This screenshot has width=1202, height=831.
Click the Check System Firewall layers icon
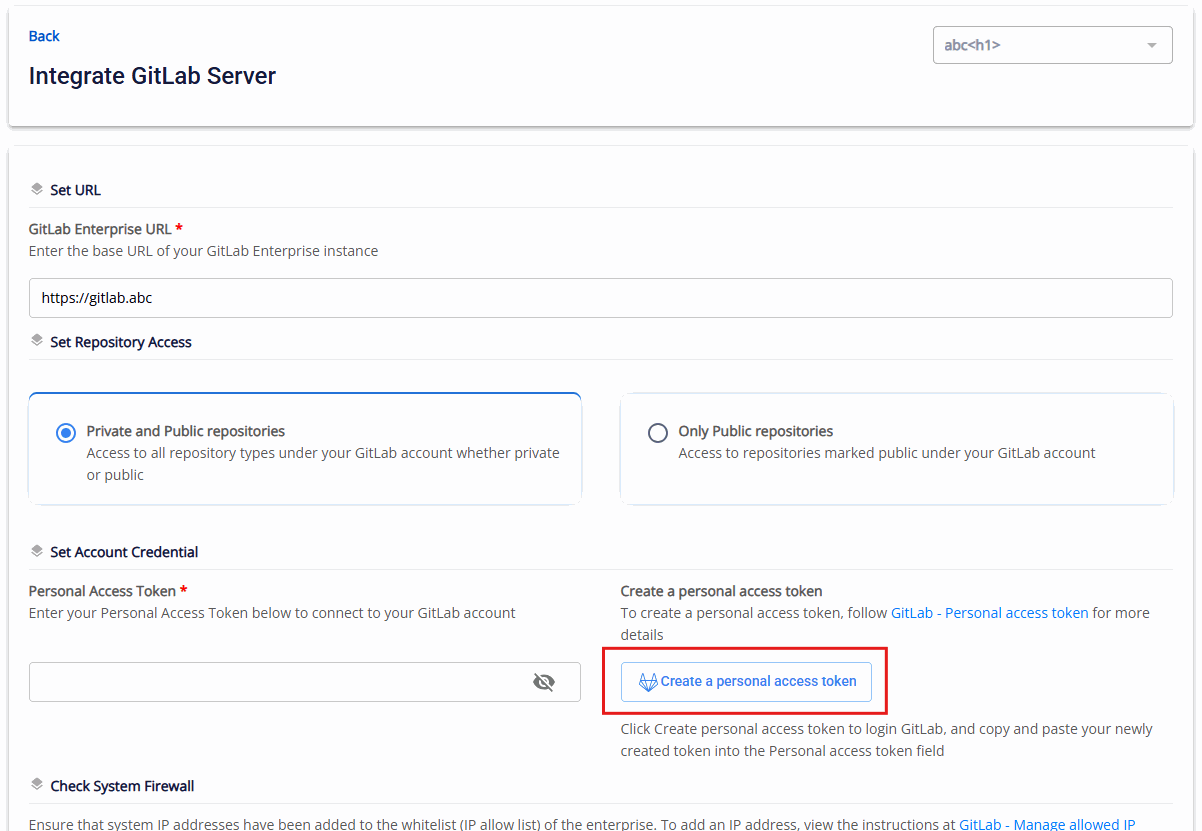[x=37, y=785]
